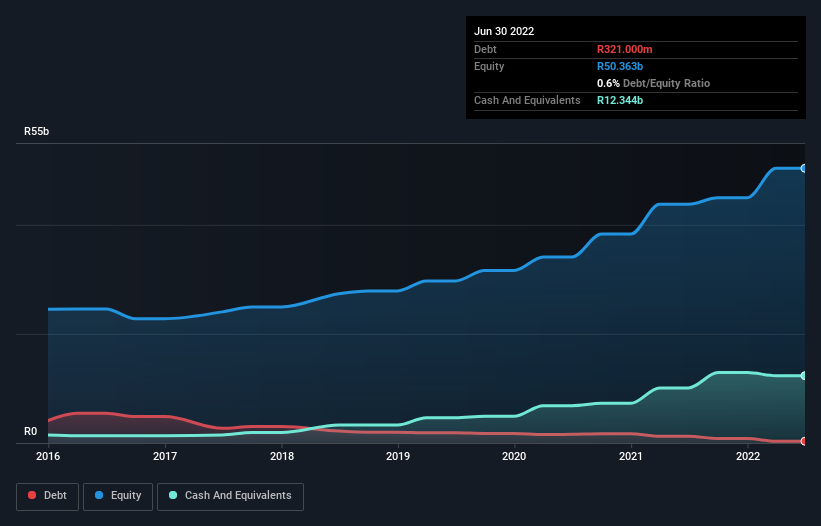This screenshot has width=821, height=526.
Task: Click the 2018 x-axis label
Action: pos(282,456)
